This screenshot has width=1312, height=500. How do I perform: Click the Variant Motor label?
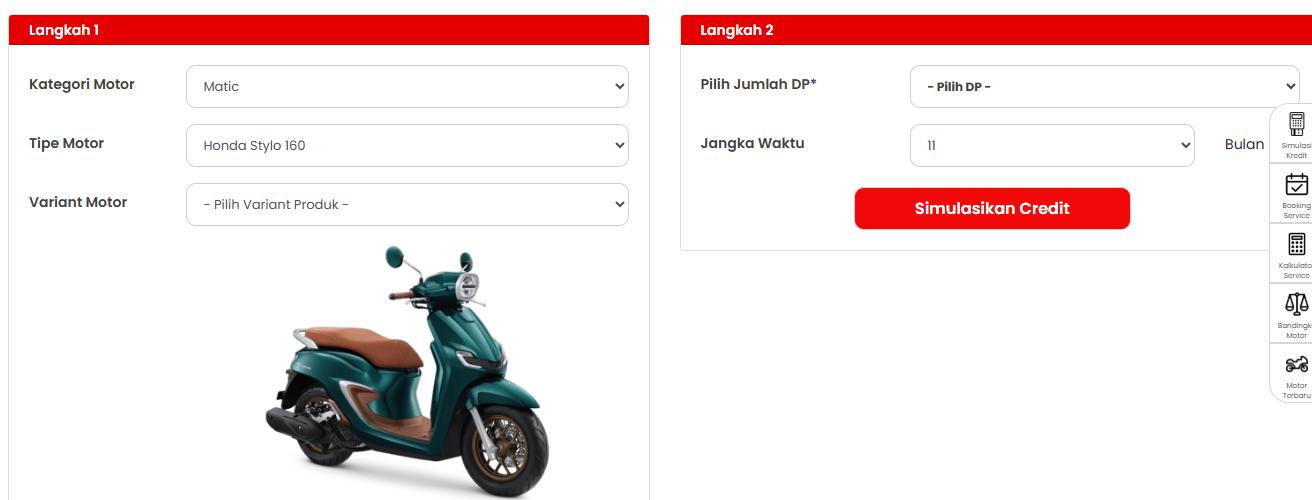pos(78,202)
